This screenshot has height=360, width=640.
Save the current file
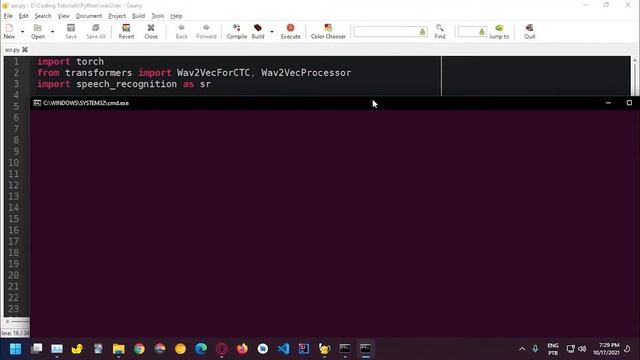click(71, 31)
